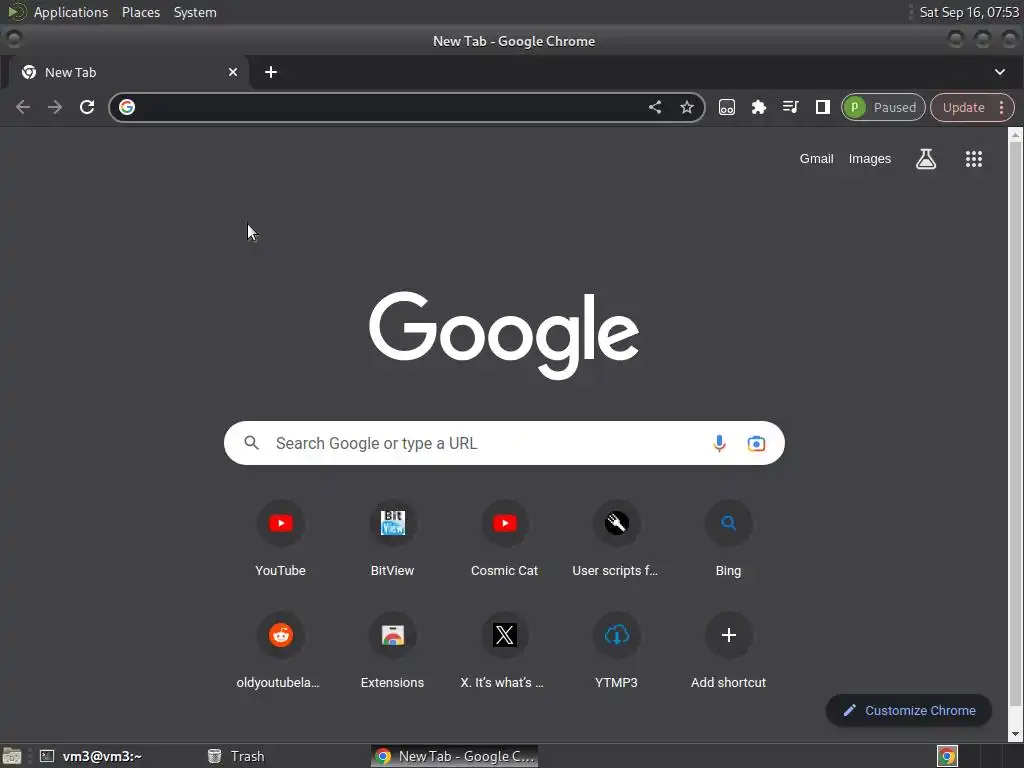This screenshot has height=768, width=1024.
Task: Open the oldyoutubela... shortcut
Action: pos(280,651)
